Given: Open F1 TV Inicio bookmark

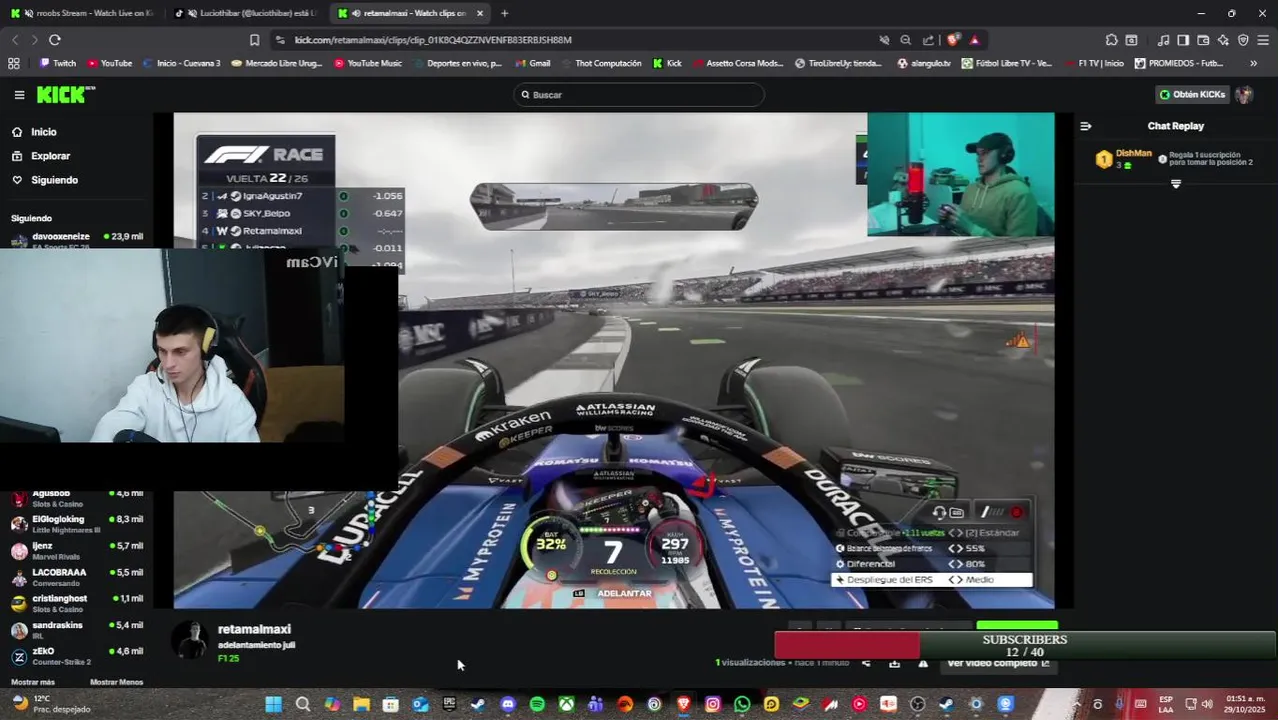Looking at the screenshot, I should tap(1093, 63).
